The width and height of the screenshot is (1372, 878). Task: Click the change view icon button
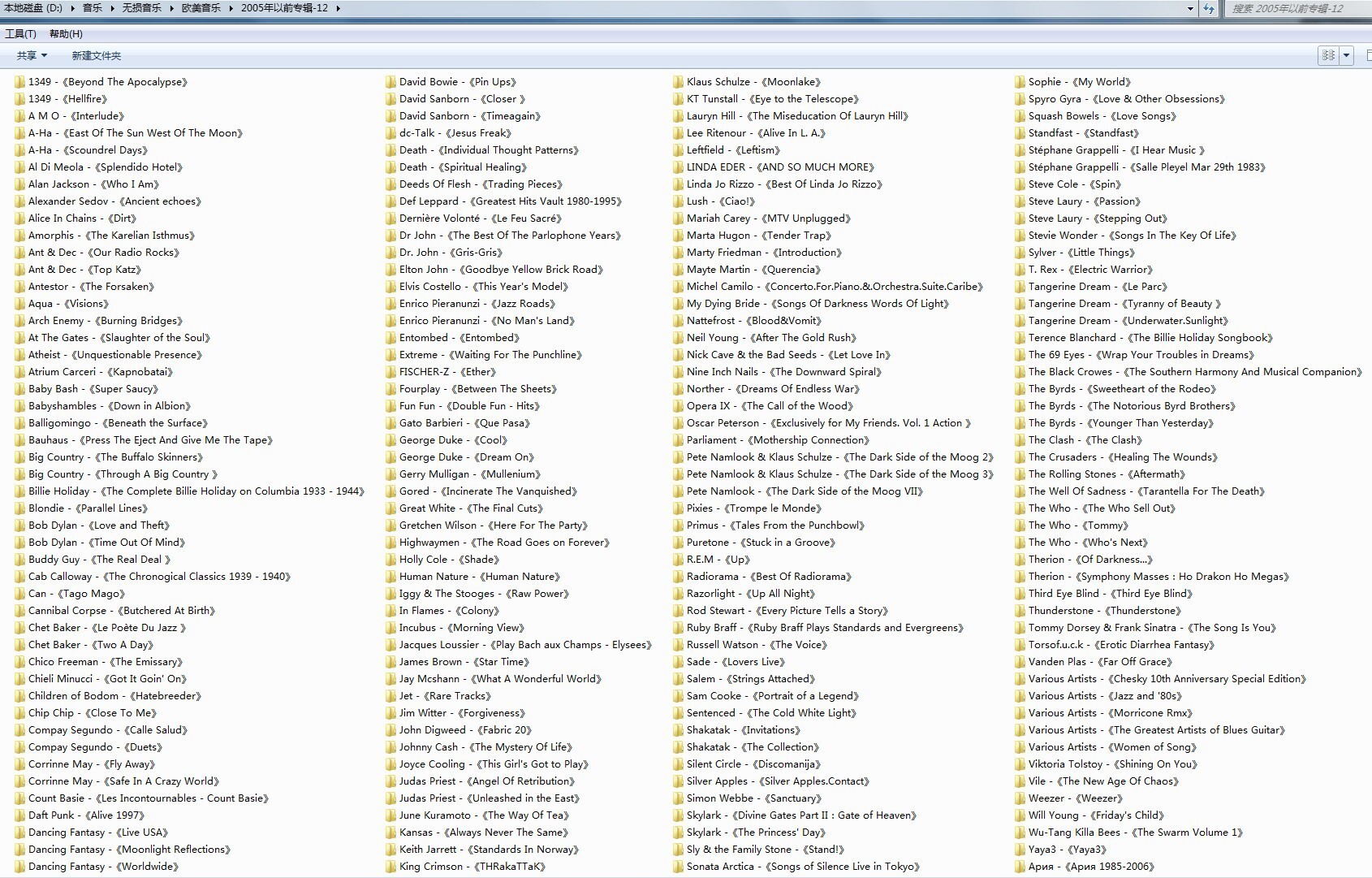pos(1328,55)
